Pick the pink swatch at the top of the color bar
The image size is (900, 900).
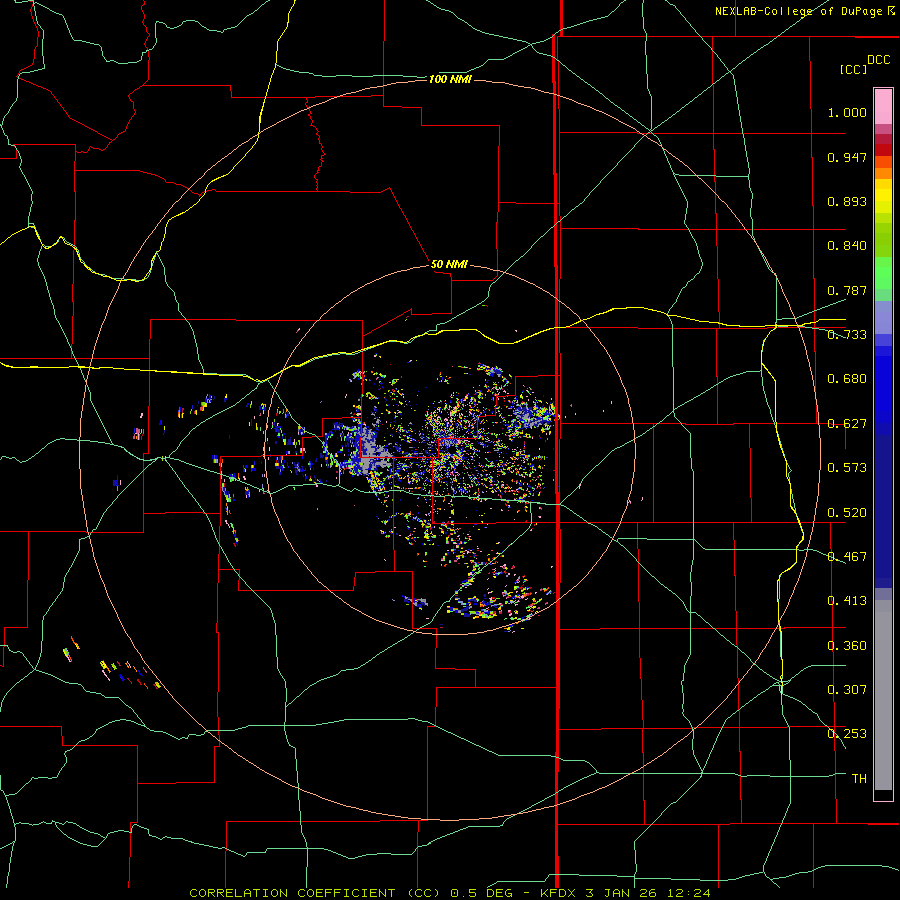point(883,106)
